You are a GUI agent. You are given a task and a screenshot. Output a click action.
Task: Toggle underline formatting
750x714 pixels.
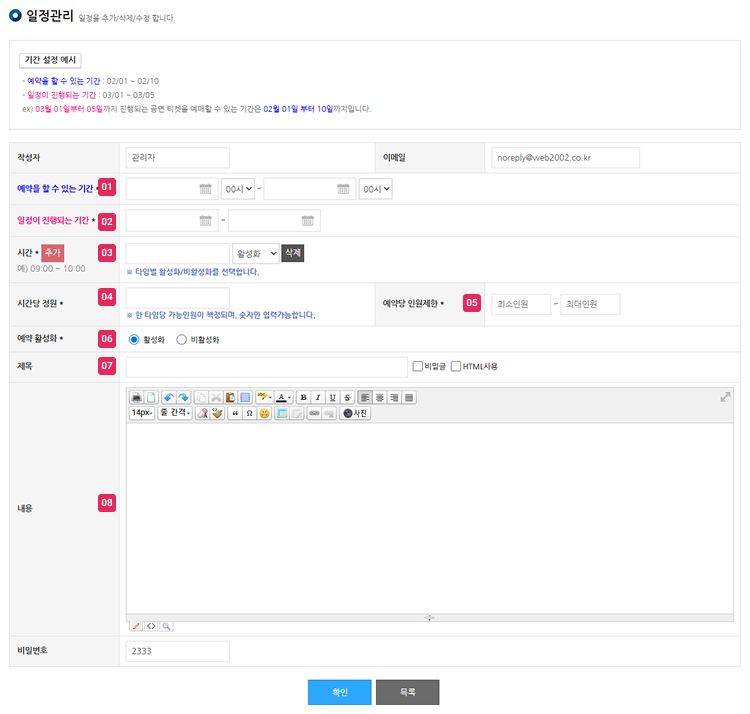click(x=332, y=397)
